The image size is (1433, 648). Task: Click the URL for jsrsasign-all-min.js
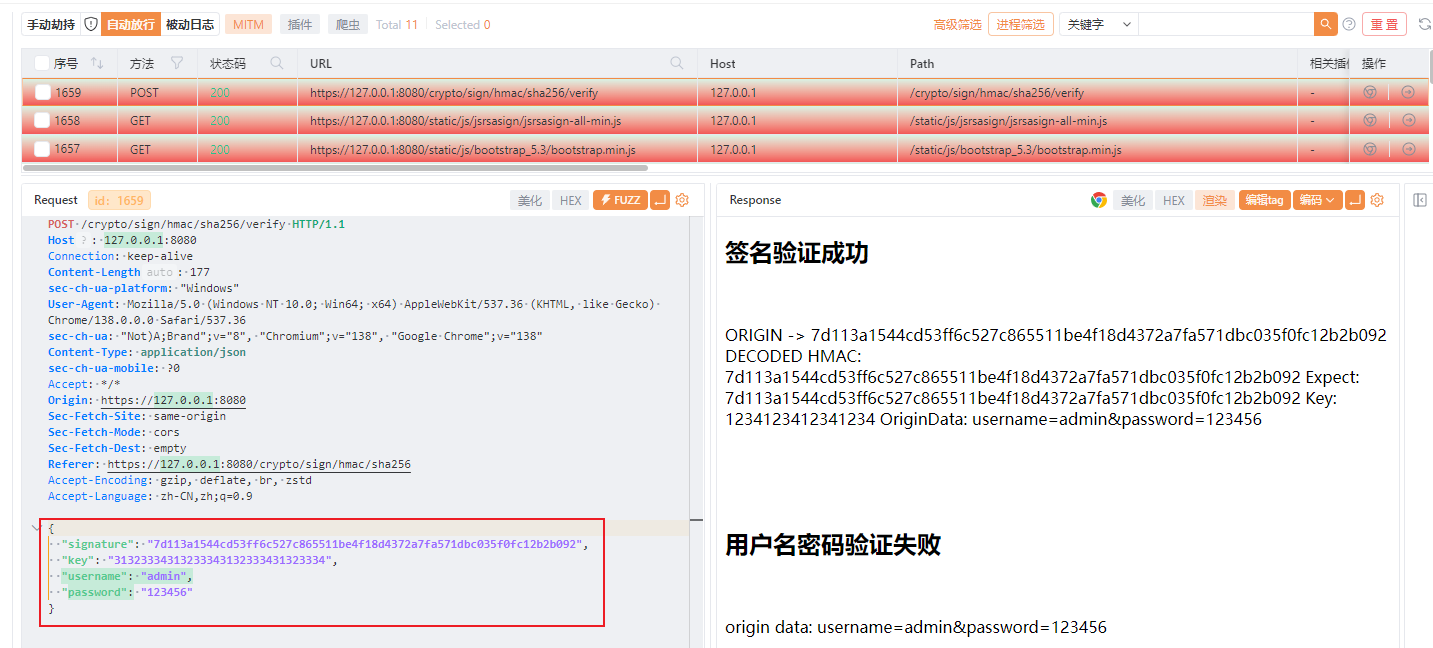466,120
